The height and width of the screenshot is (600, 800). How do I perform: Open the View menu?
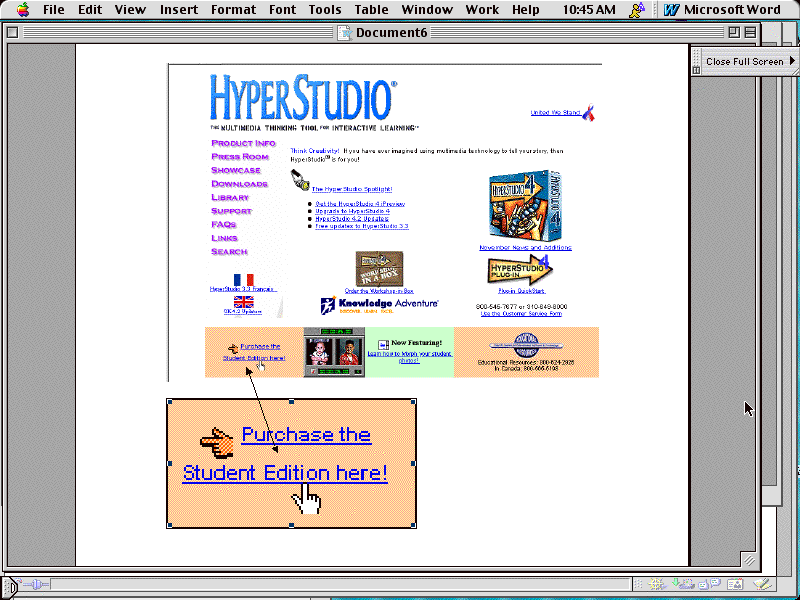tap(130, 10)
